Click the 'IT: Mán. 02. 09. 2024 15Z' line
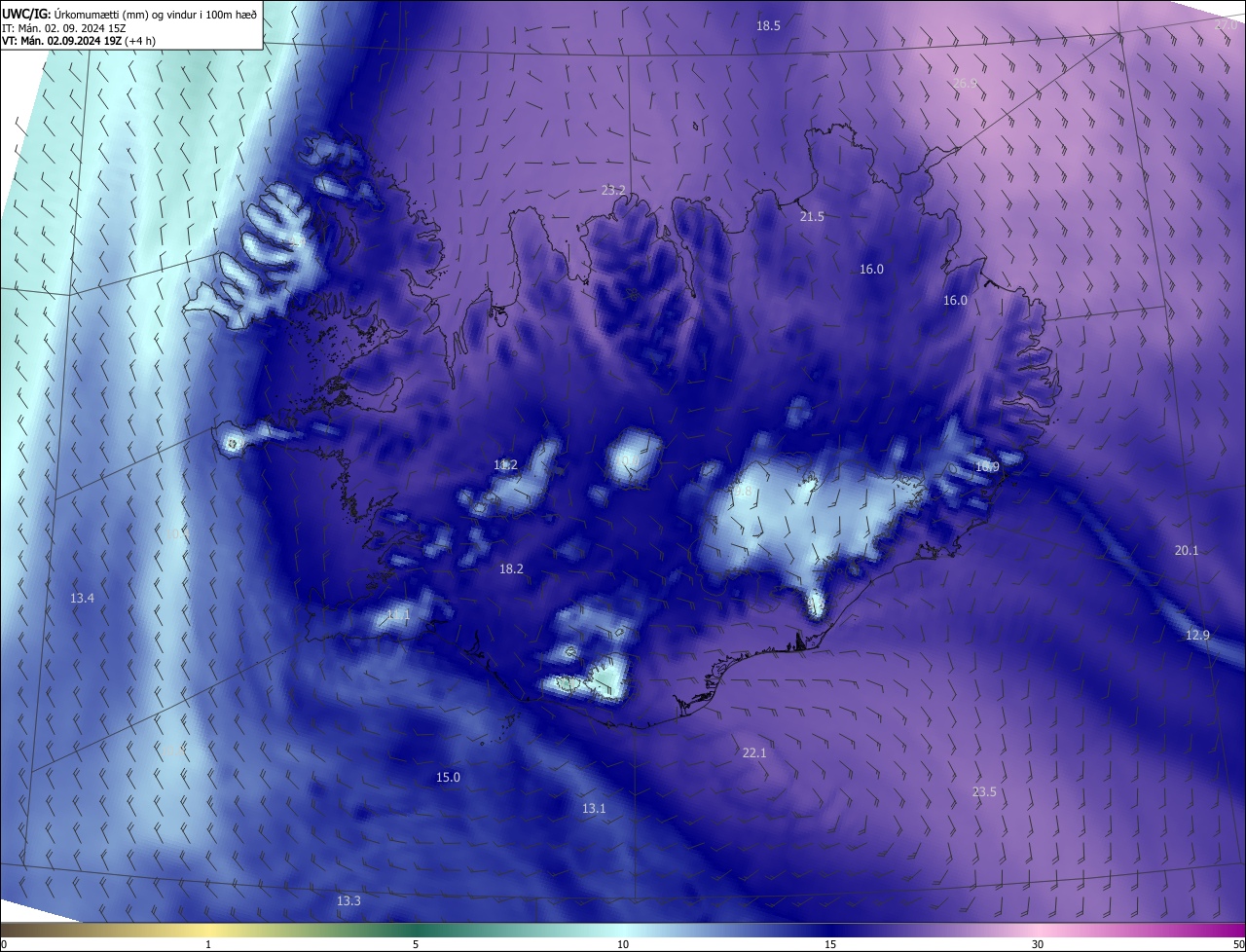 [x=63, y=28]
